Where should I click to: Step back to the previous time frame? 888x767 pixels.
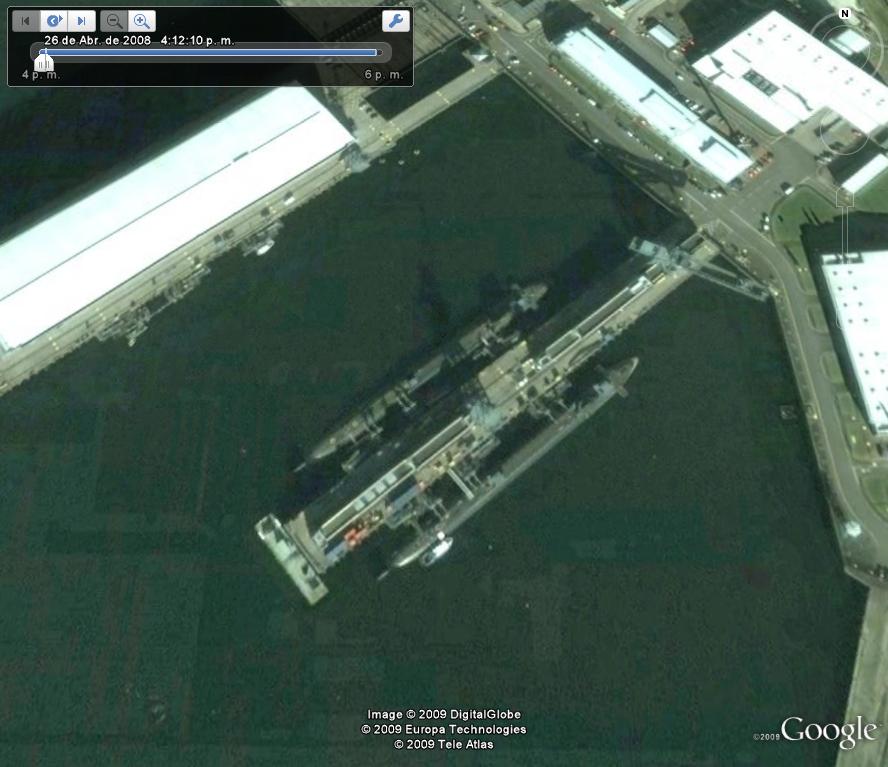(x=26, y=21)
